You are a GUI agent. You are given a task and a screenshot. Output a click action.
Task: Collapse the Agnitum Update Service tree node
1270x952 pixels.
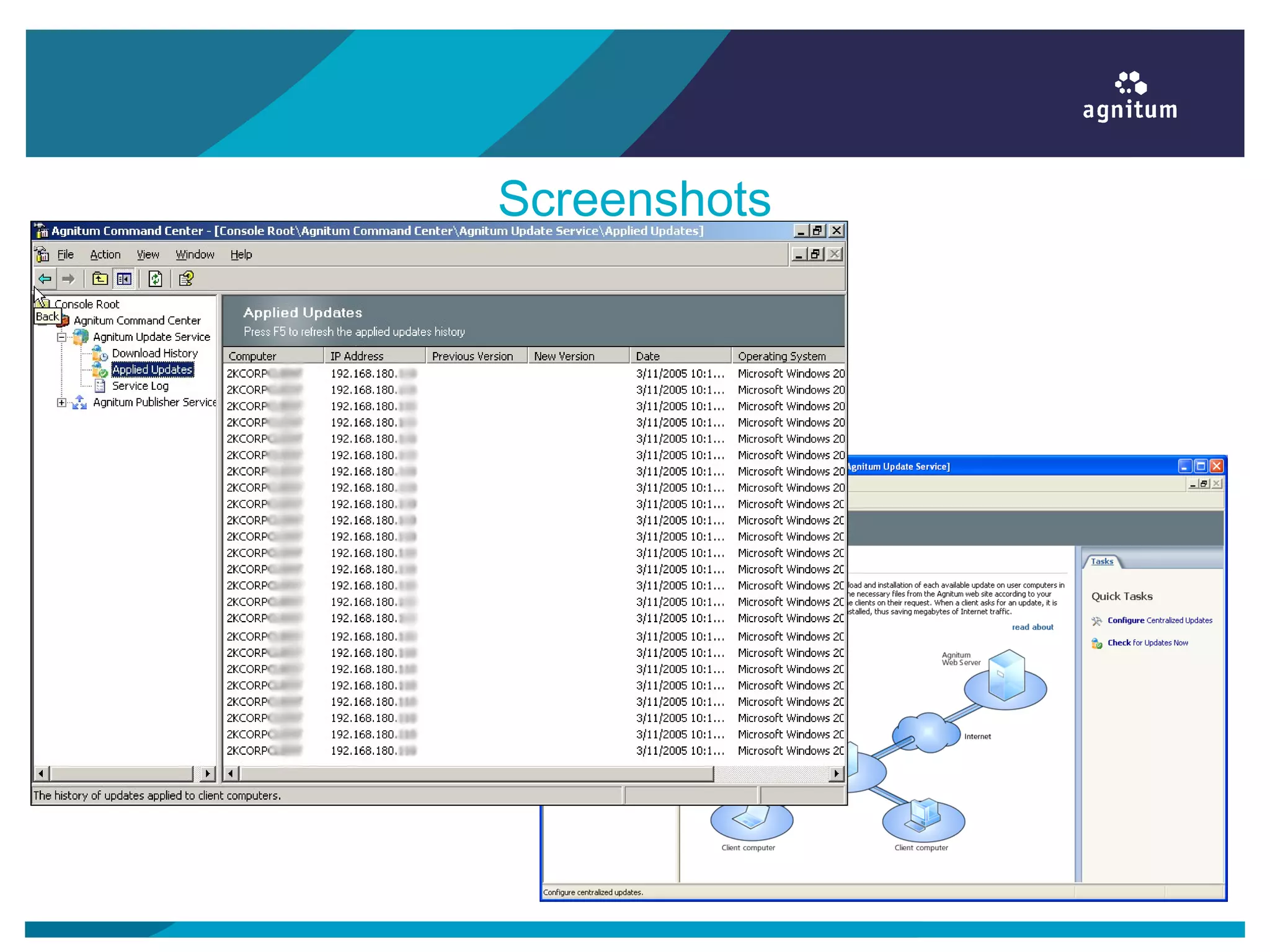(61, 337)
